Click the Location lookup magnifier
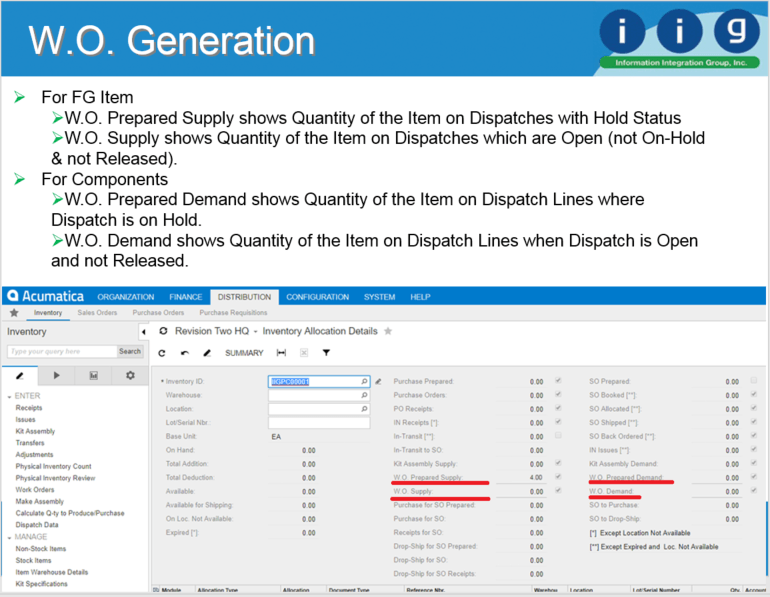Viewport: 770px width, 597px height. click(x=364, y=409)
